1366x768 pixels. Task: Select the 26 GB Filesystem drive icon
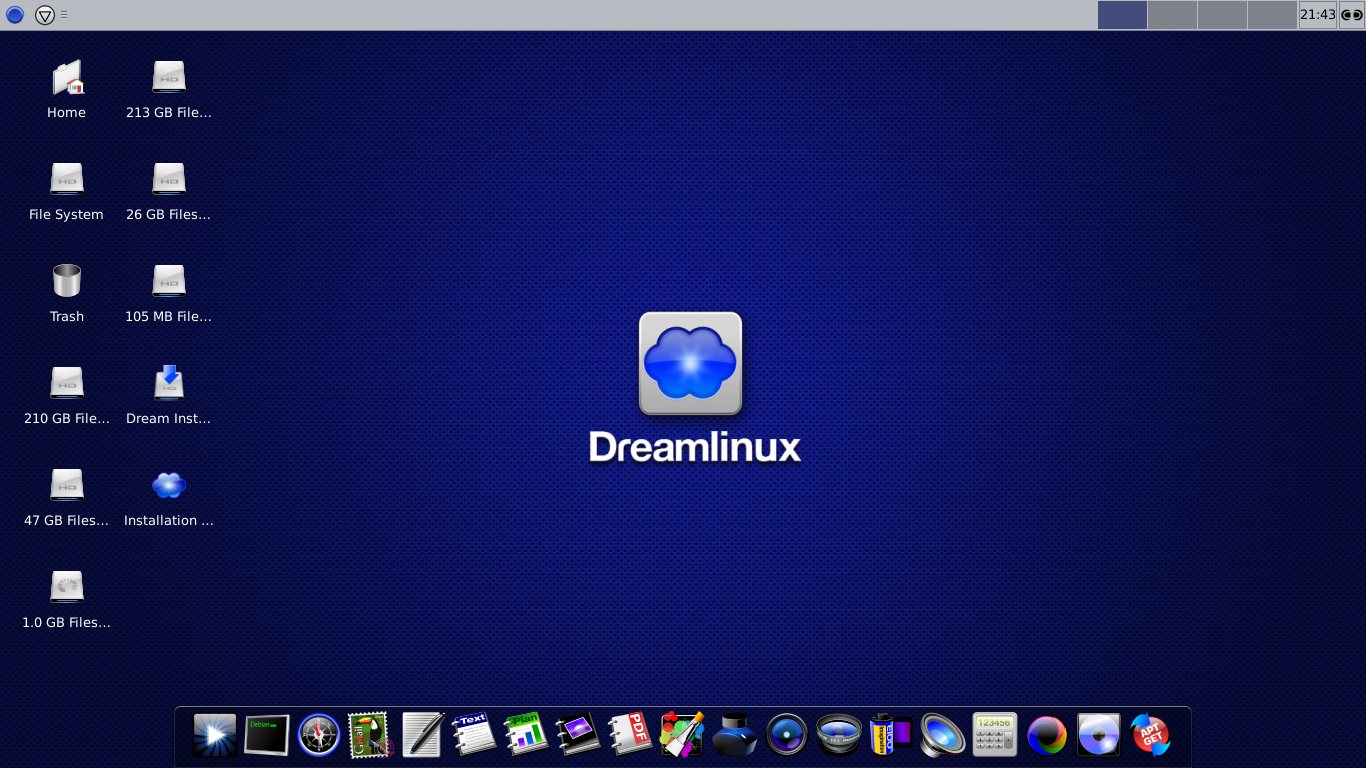169,180
